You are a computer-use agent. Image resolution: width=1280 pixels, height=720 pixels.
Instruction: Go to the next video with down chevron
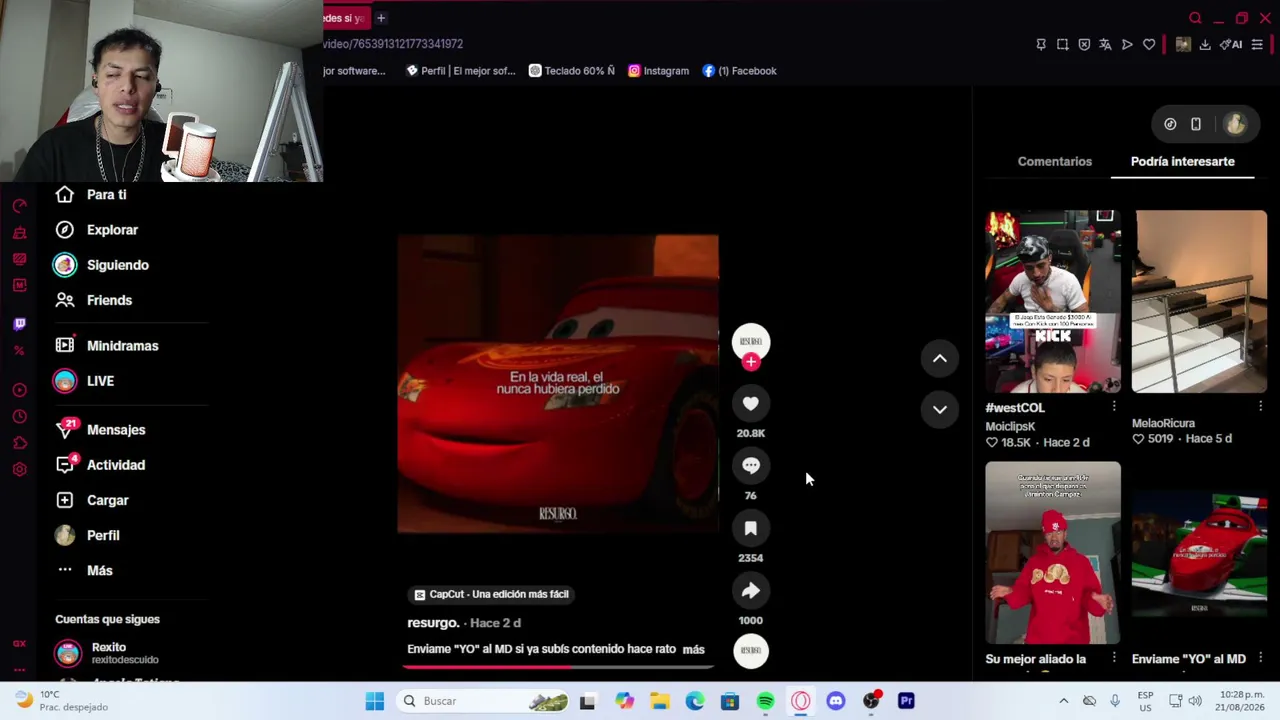click(x=940, y=408)
